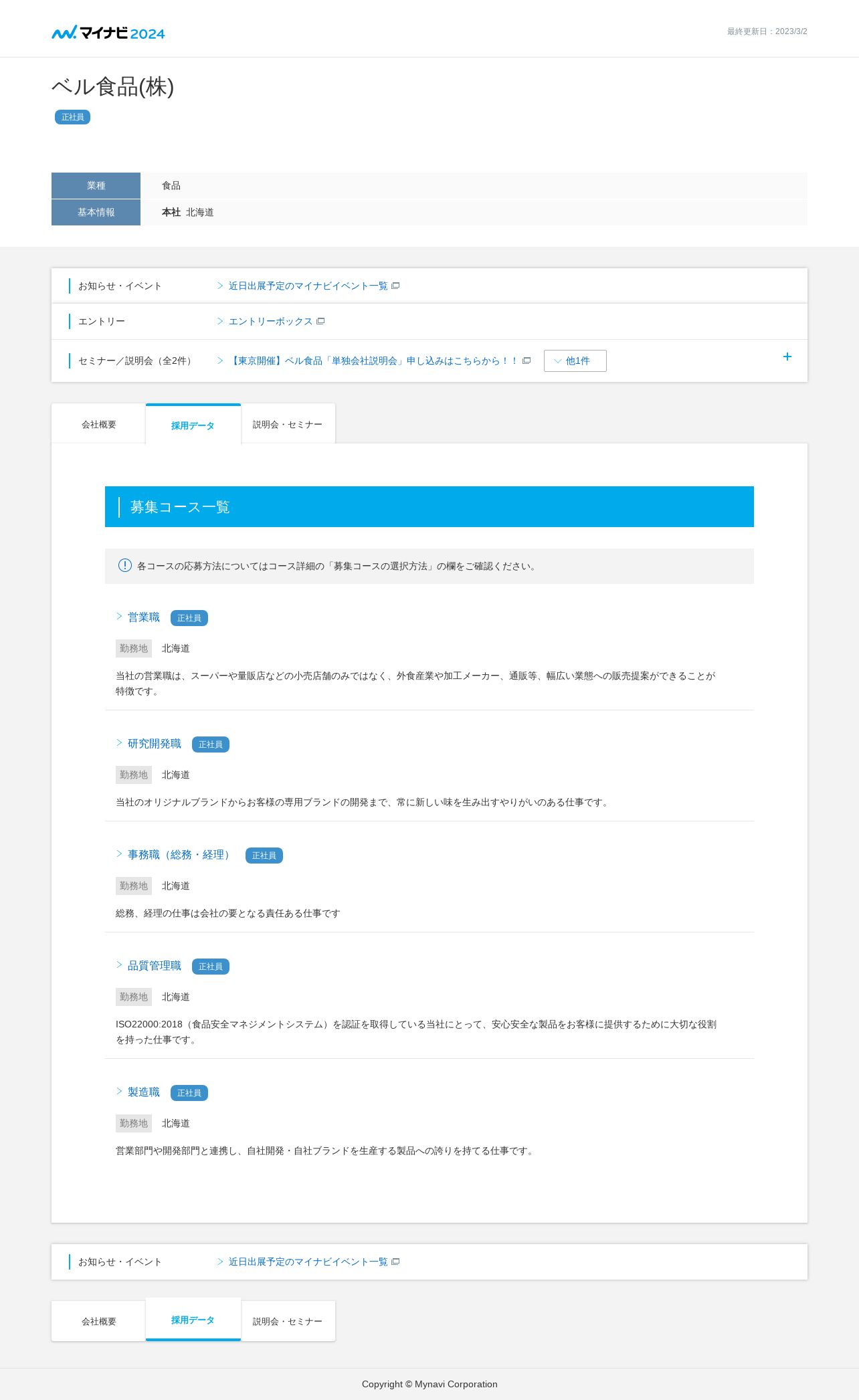Click the upper お知らせ・イベント label
The height and width of the screenshot is (1400, 859).
click(x=120, y=286)
